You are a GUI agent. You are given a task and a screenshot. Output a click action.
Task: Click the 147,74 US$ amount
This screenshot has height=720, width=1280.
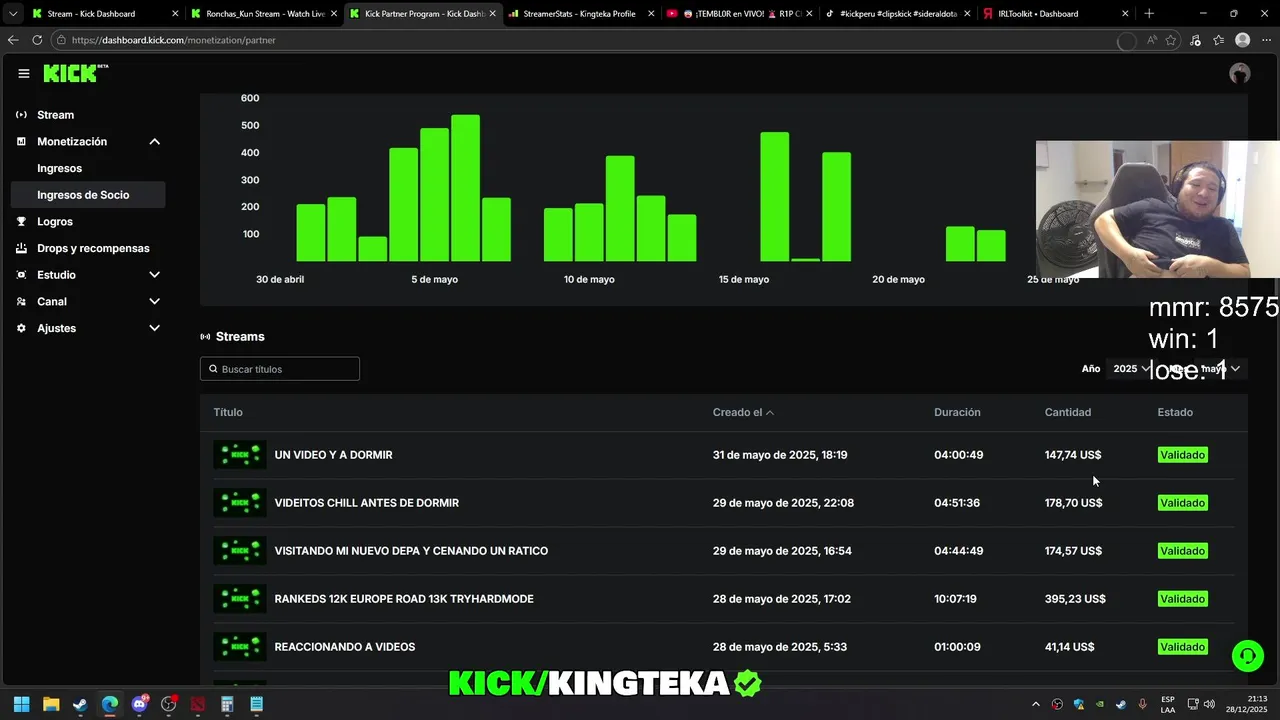click(1073, 455)
